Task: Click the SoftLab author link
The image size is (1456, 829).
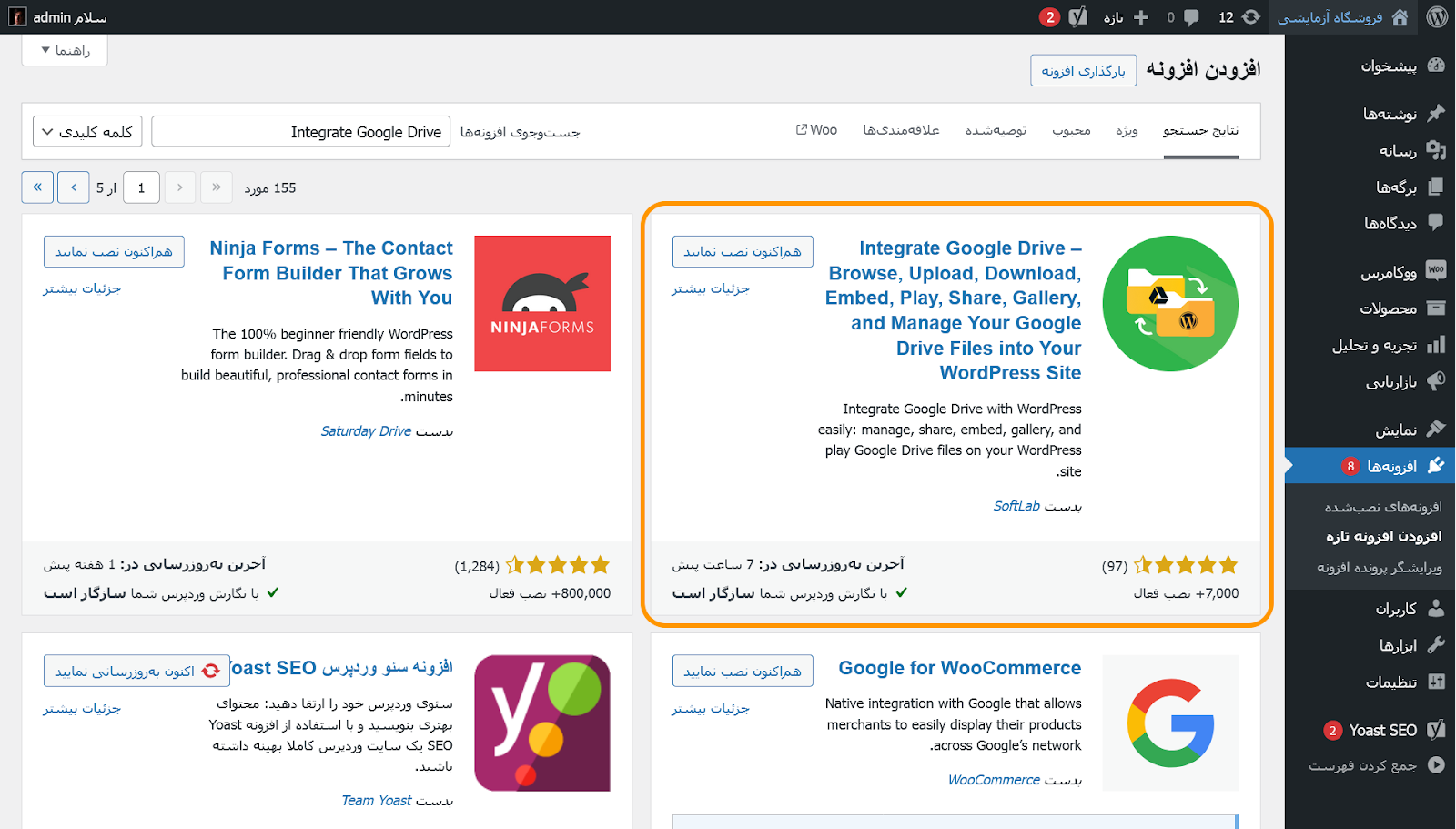Action: [1016, 506]
